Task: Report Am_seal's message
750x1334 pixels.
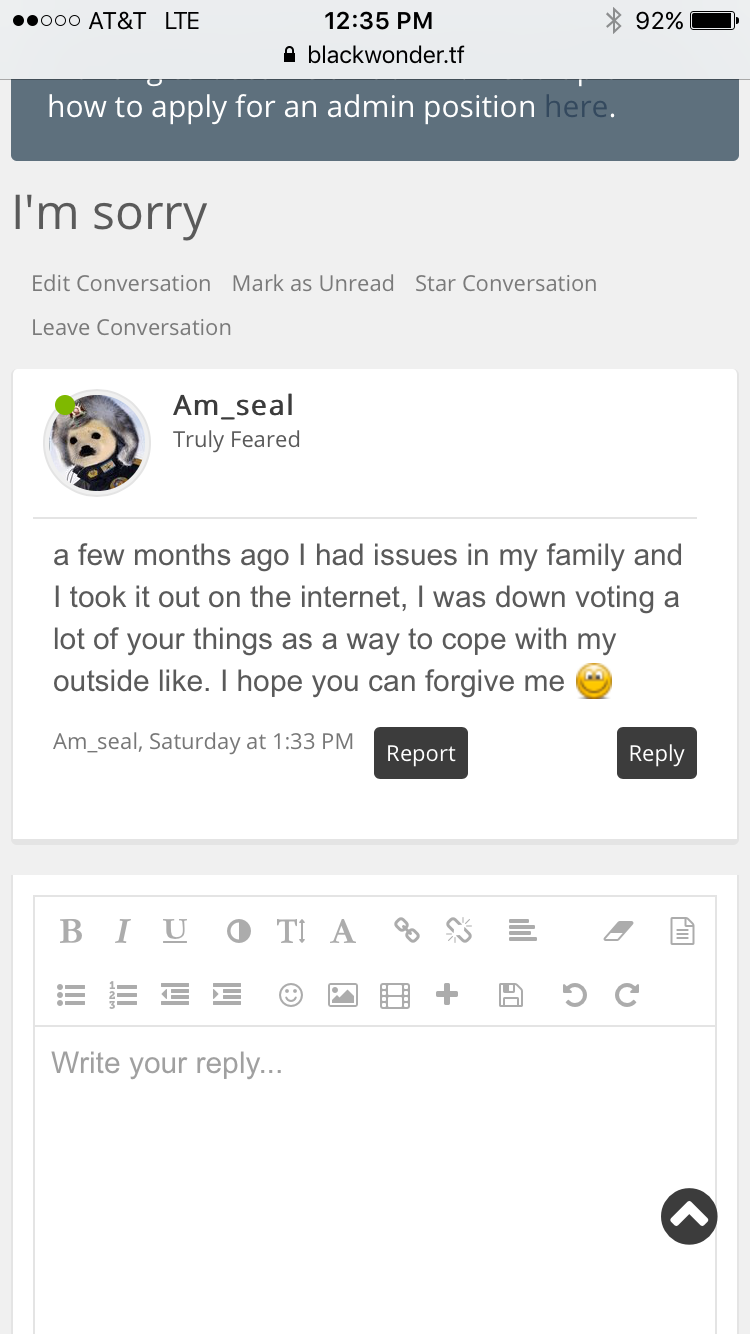Action: (x=421, y=753)
